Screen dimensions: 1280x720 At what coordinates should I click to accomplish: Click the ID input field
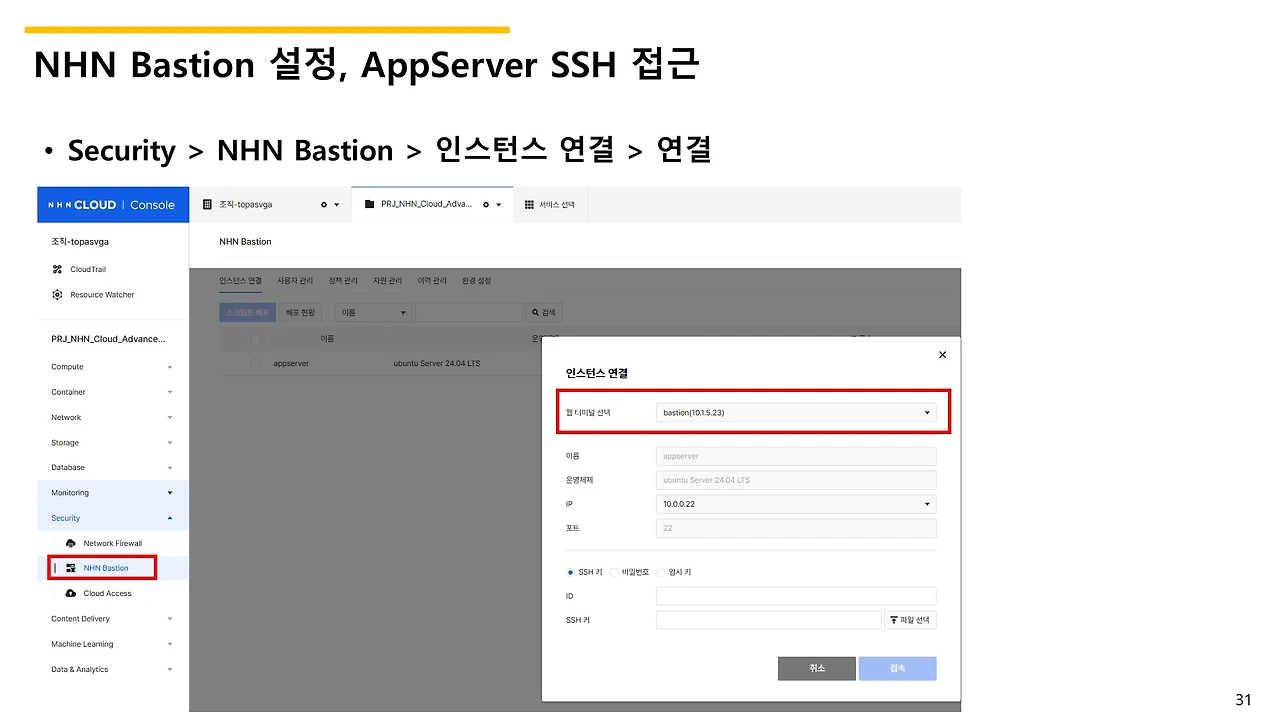point(796,596)
